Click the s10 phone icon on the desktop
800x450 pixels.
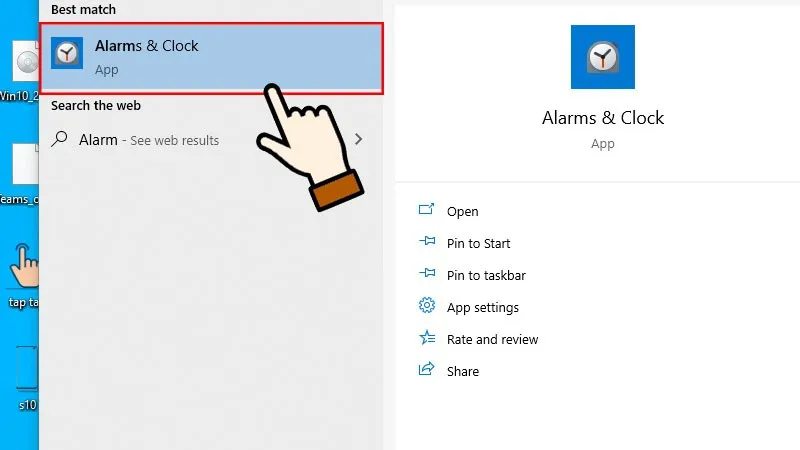27,368
